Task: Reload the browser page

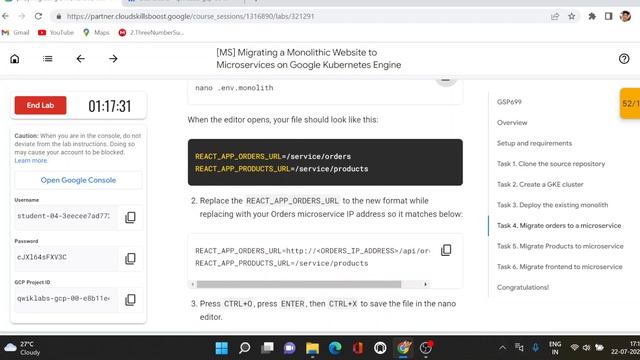Action: point(38,16)
